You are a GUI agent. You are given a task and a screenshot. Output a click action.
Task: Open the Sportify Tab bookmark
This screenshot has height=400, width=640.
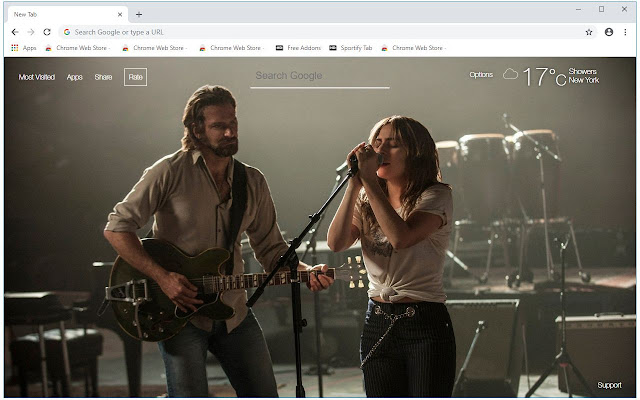[x=351, y=48]
